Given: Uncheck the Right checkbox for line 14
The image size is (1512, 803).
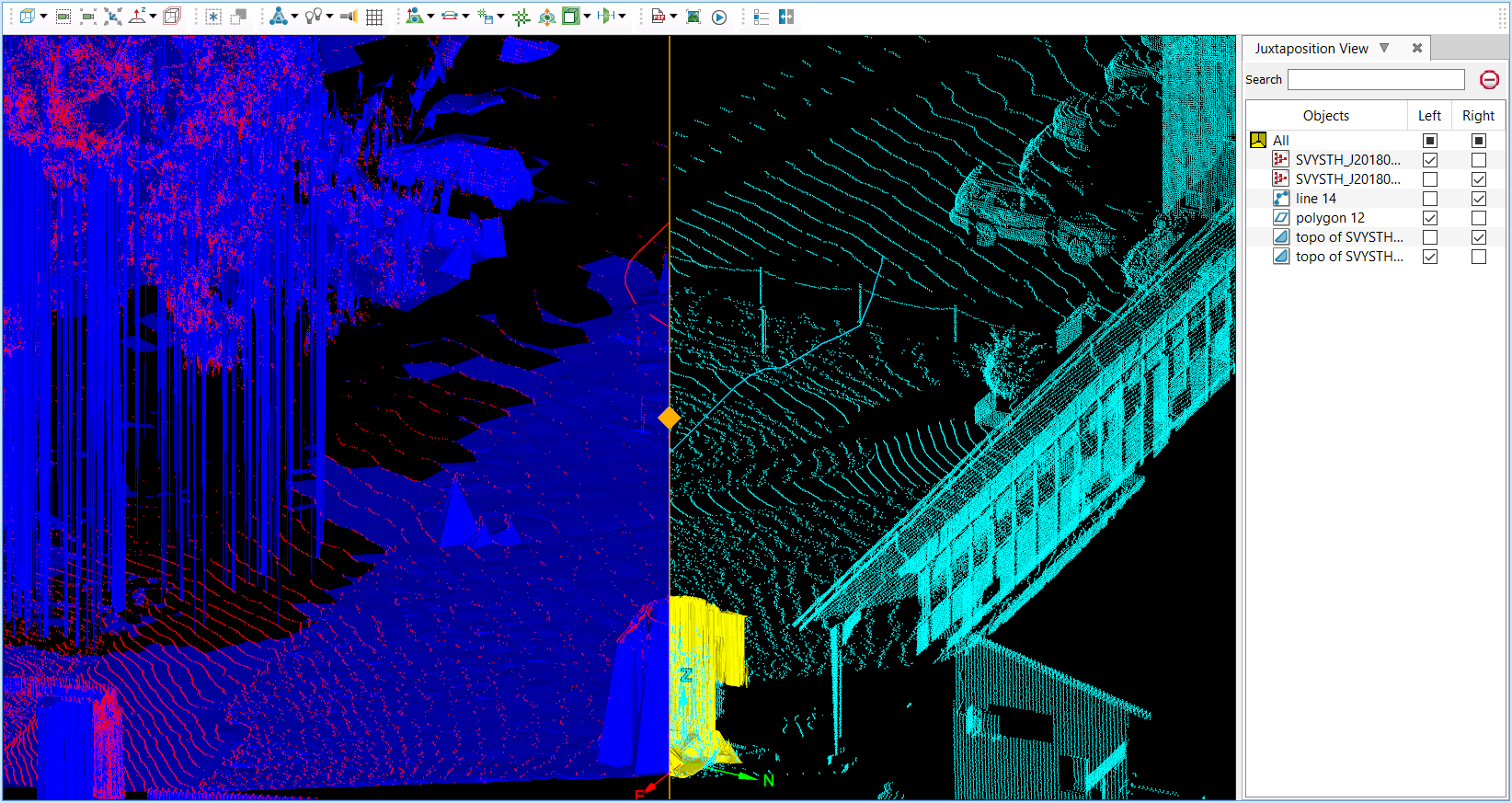Looking at the screenshot, I should click(1479, 199).
